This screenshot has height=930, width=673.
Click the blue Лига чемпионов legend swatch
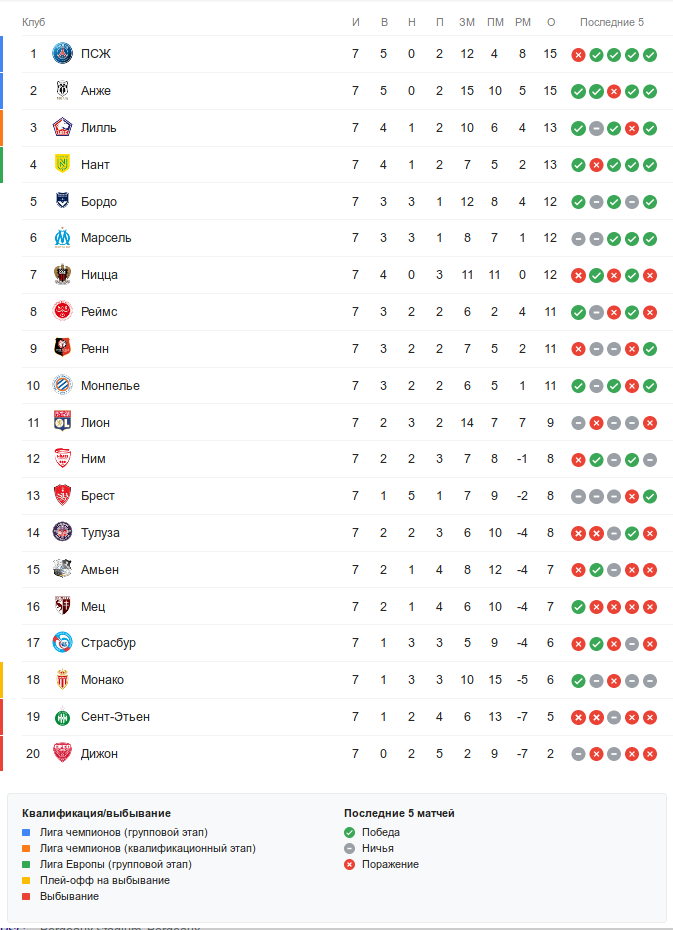click(27, 832)
